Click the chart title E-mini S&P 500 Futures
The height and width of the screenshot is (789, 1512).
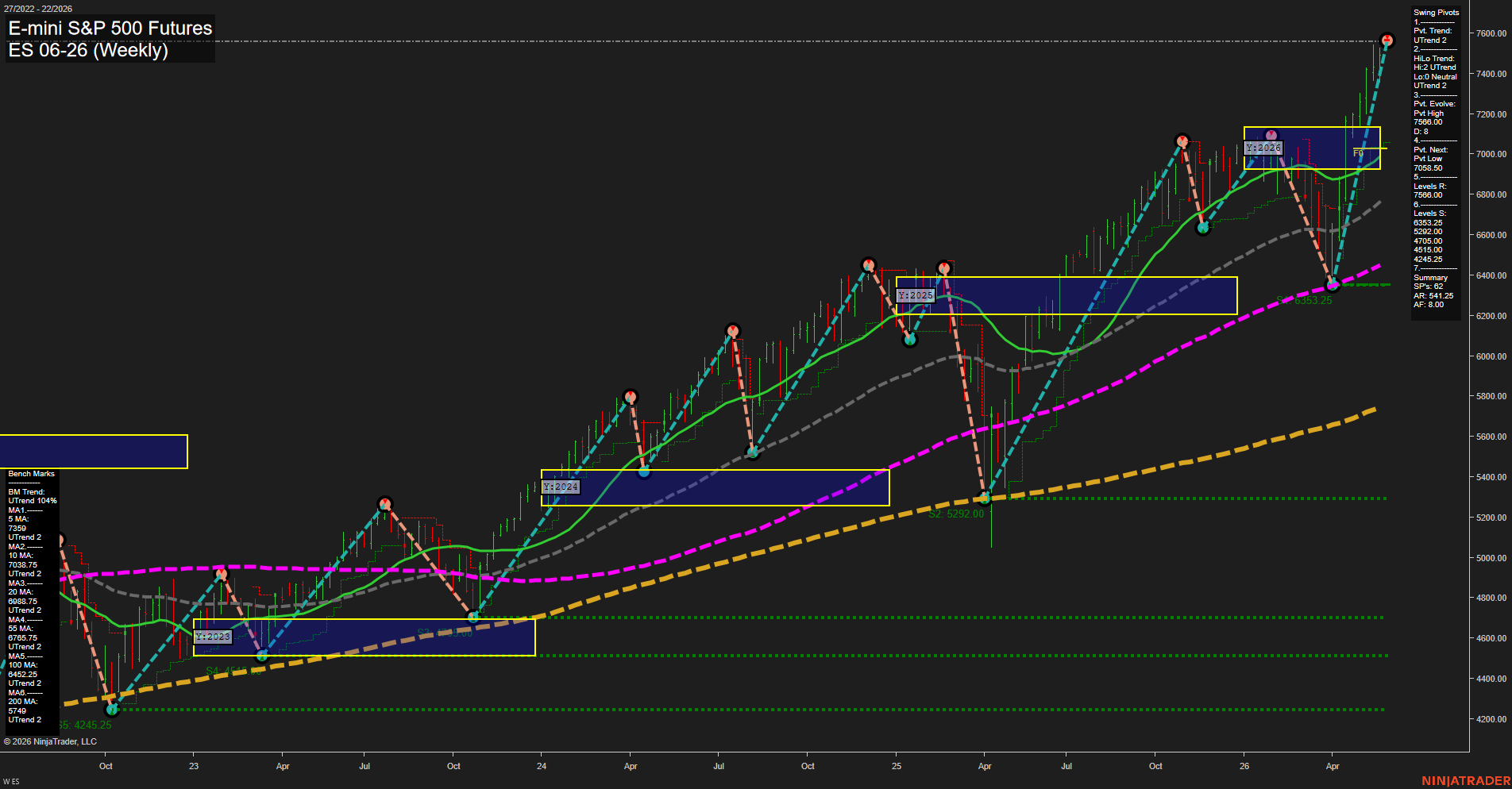pos(110,28)
